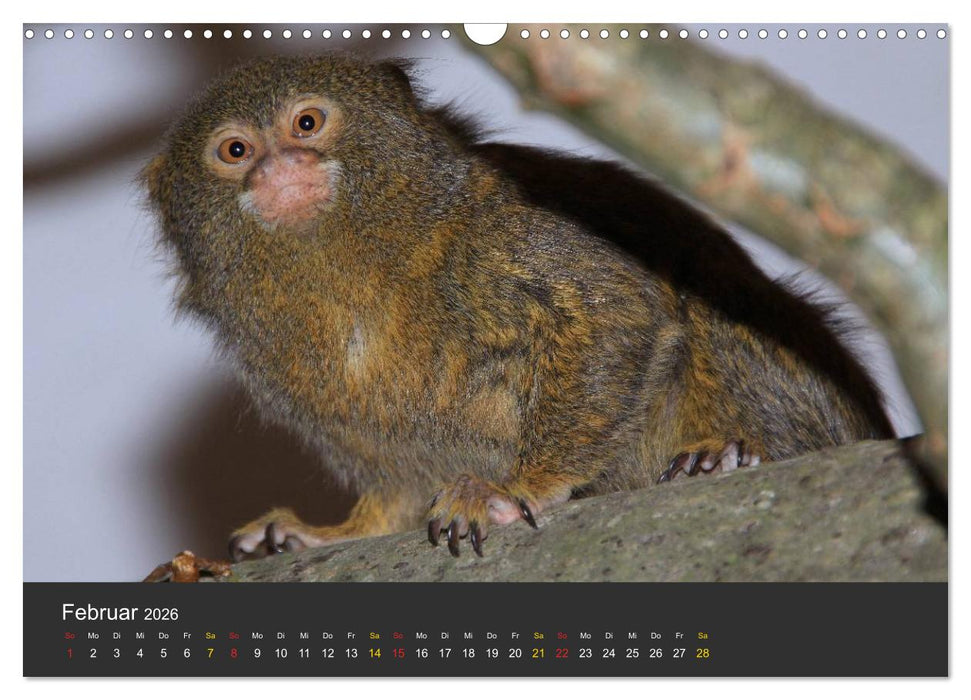
Task: Click the date 28 at the row end
Action: click(x=701, y=652)
